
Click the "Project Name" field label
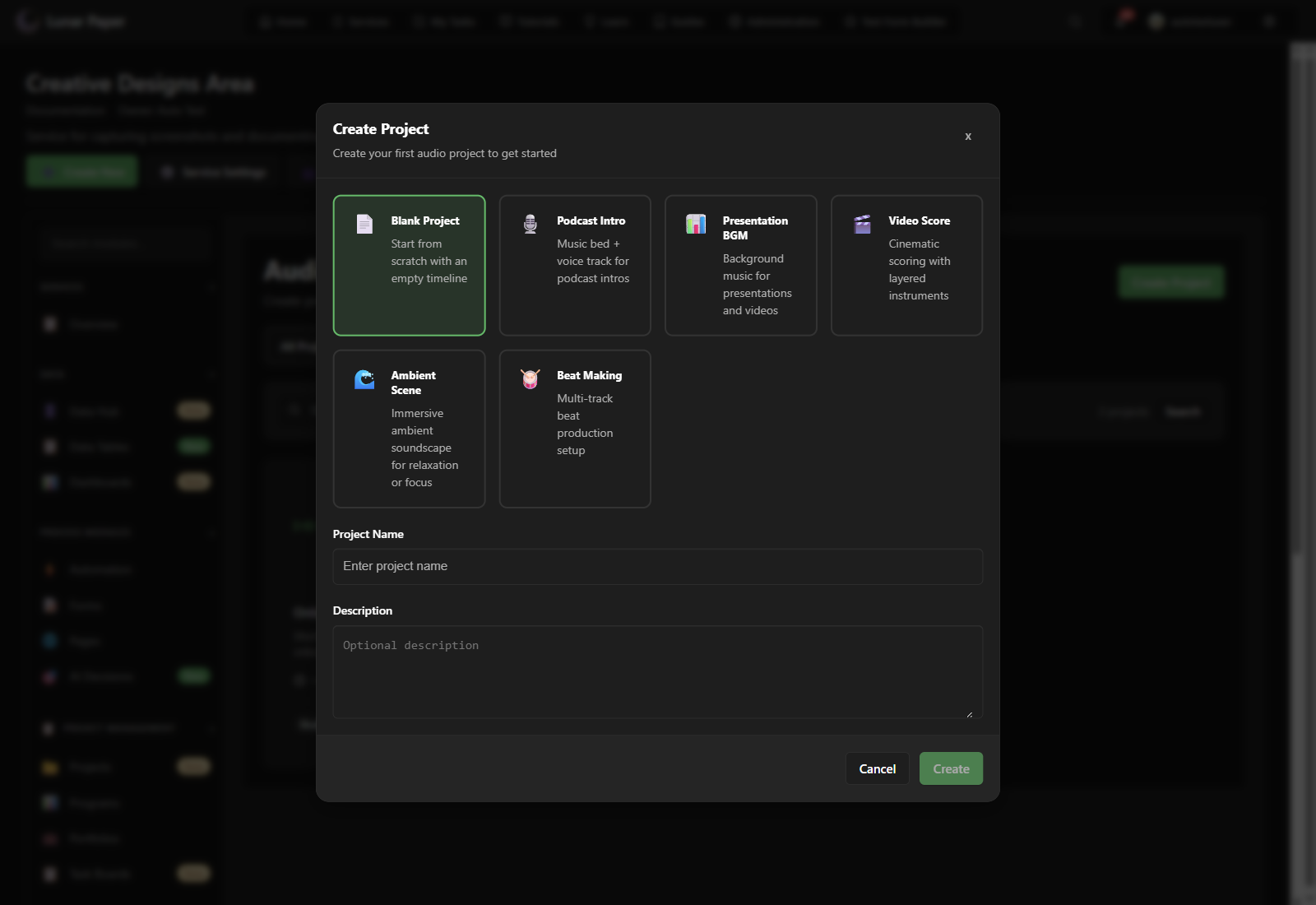click(x=368, y=534)
